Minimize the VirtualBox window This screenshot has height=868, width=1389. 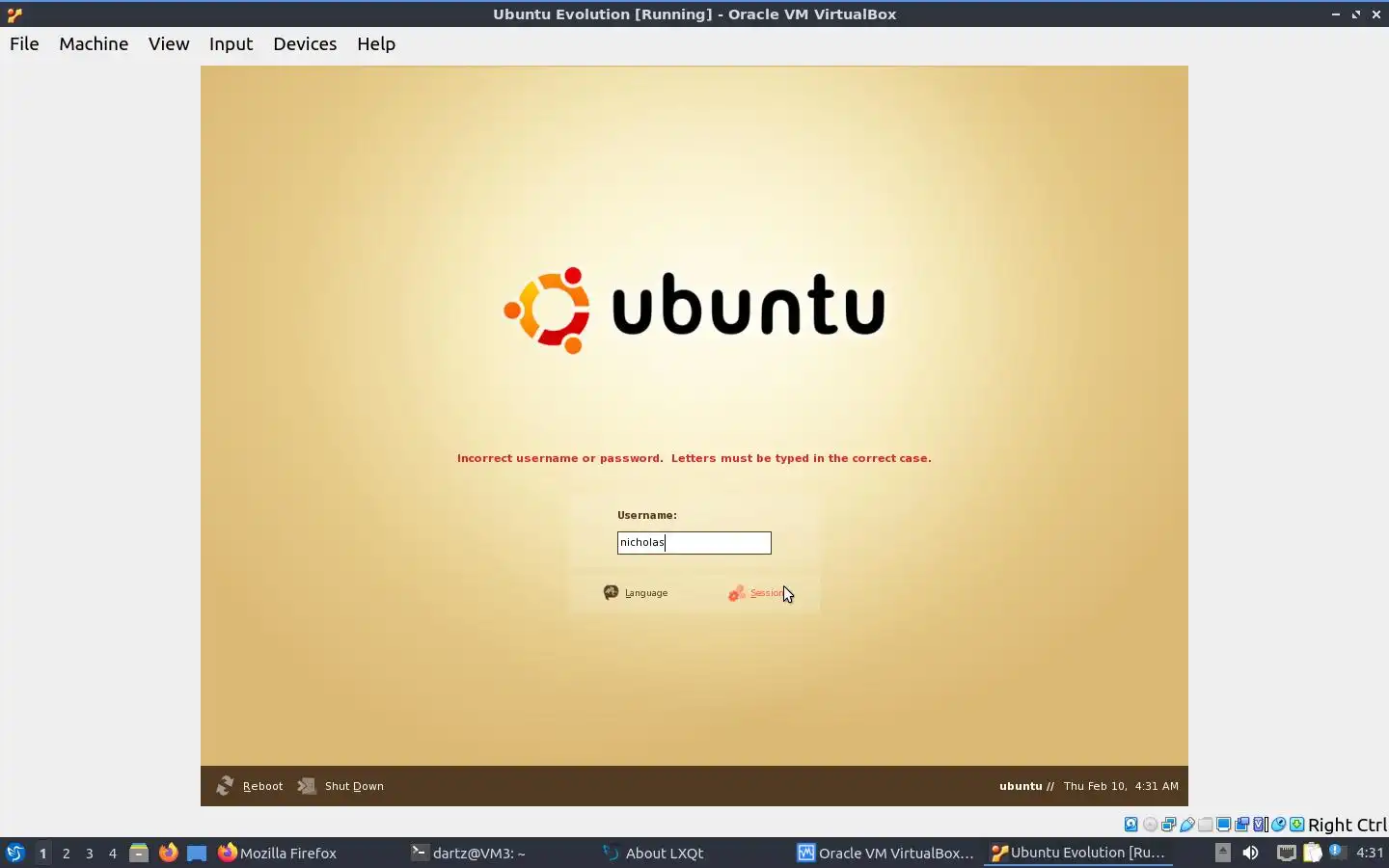pos(1336,14)
